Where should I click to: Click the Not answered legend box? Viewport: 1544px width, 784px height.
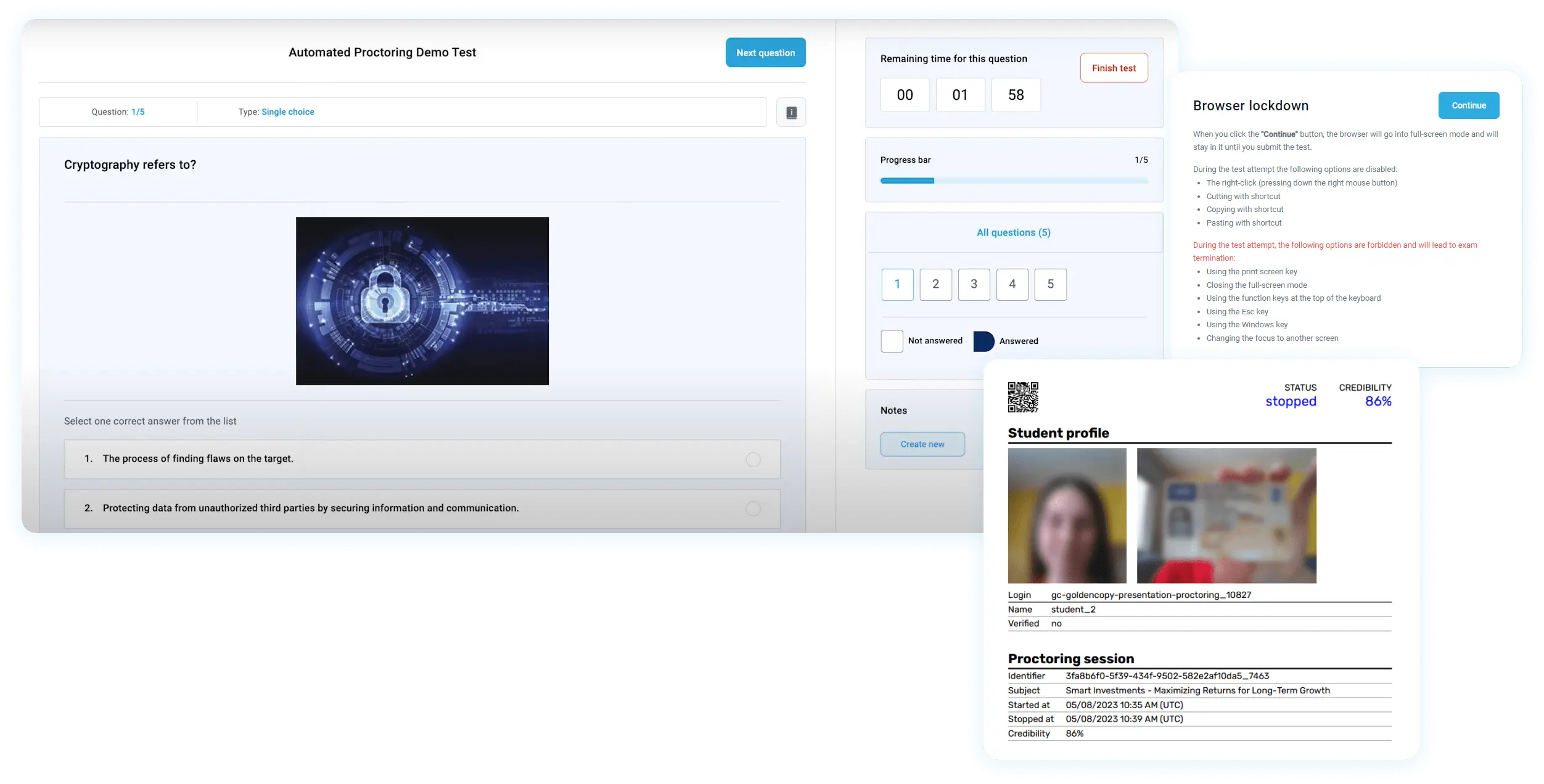point(892,341)
